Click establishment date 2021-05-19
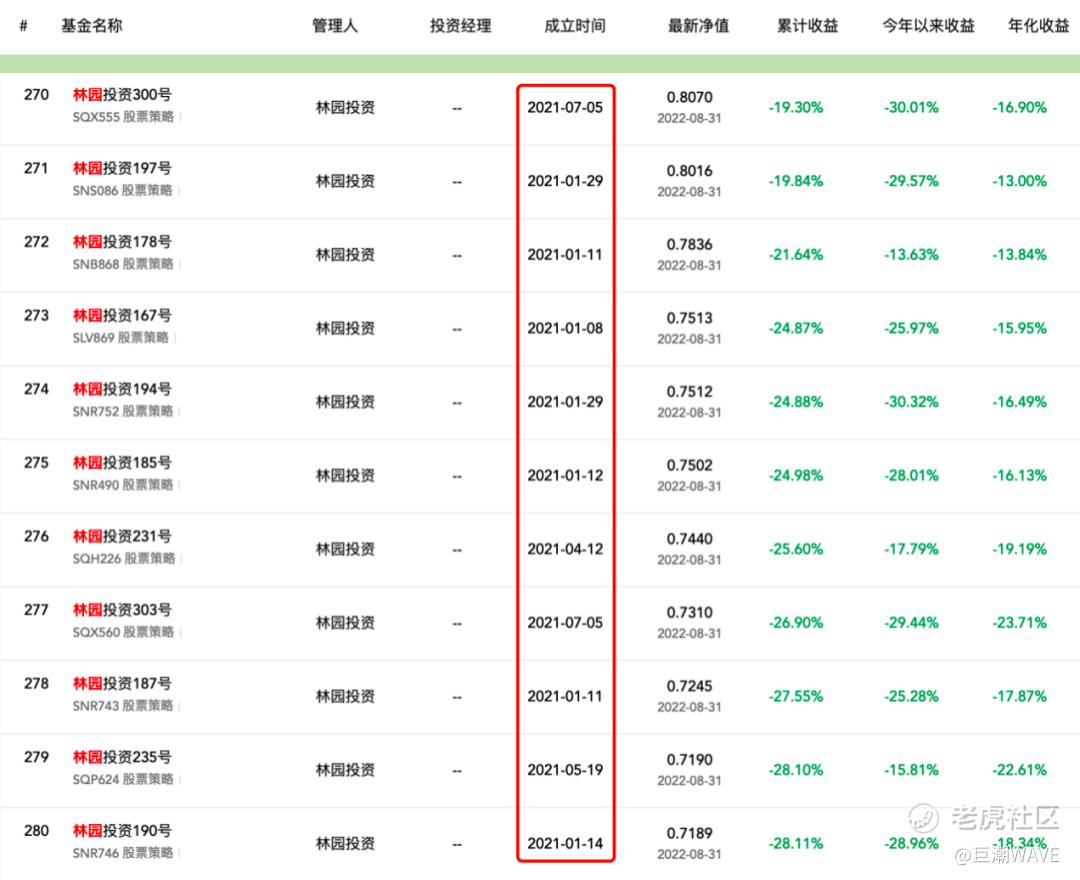1080x880 pixels. [x=565, y=771]
